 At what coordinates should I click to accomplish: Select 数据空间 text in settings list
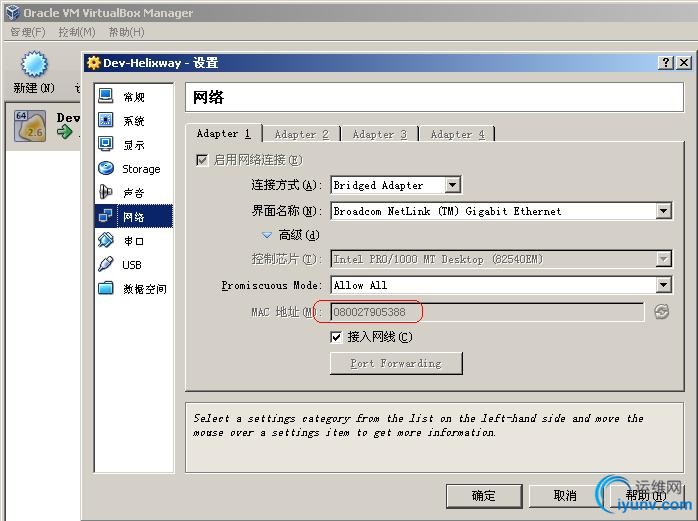coord(145,289)
